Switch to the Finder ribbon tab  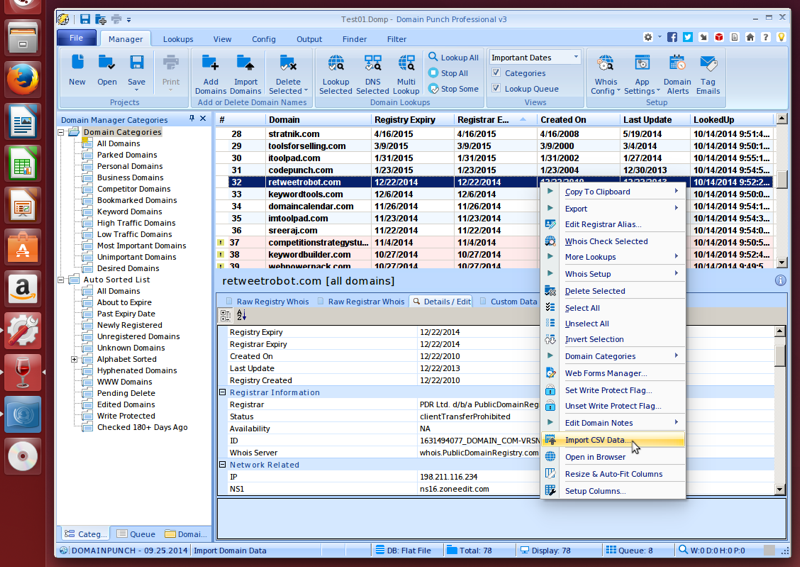coord(354,39)
